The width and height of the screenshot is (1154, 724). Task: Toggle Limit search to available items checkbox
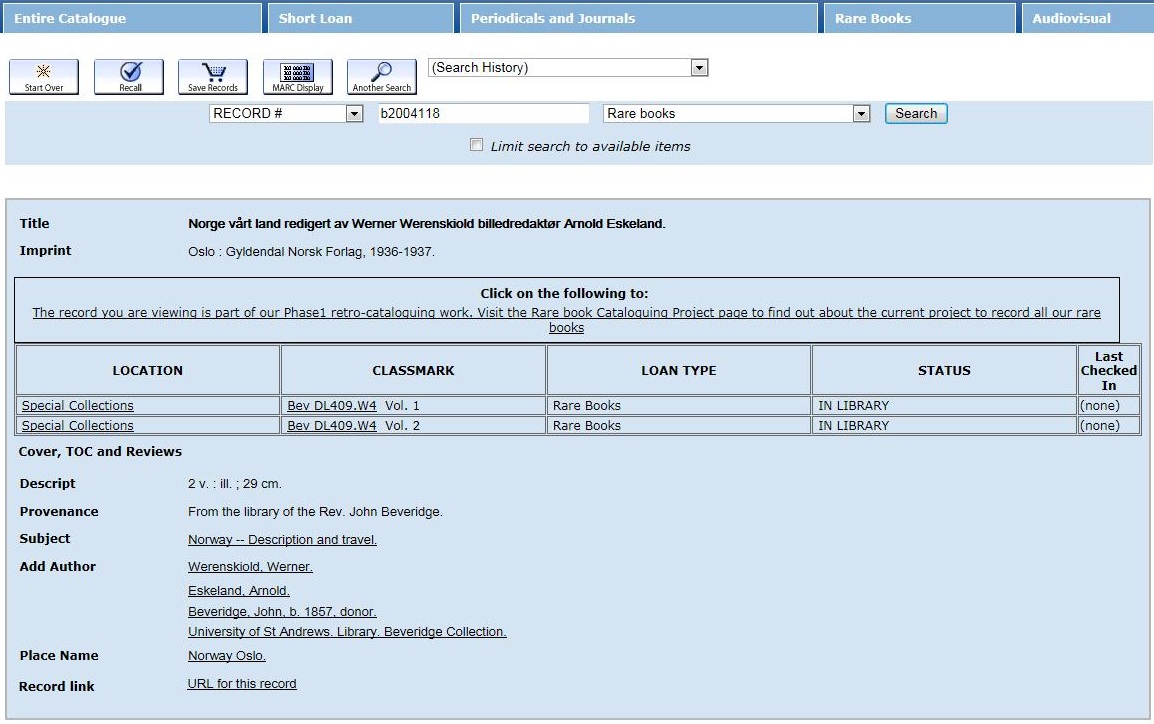tap(476, 145)
